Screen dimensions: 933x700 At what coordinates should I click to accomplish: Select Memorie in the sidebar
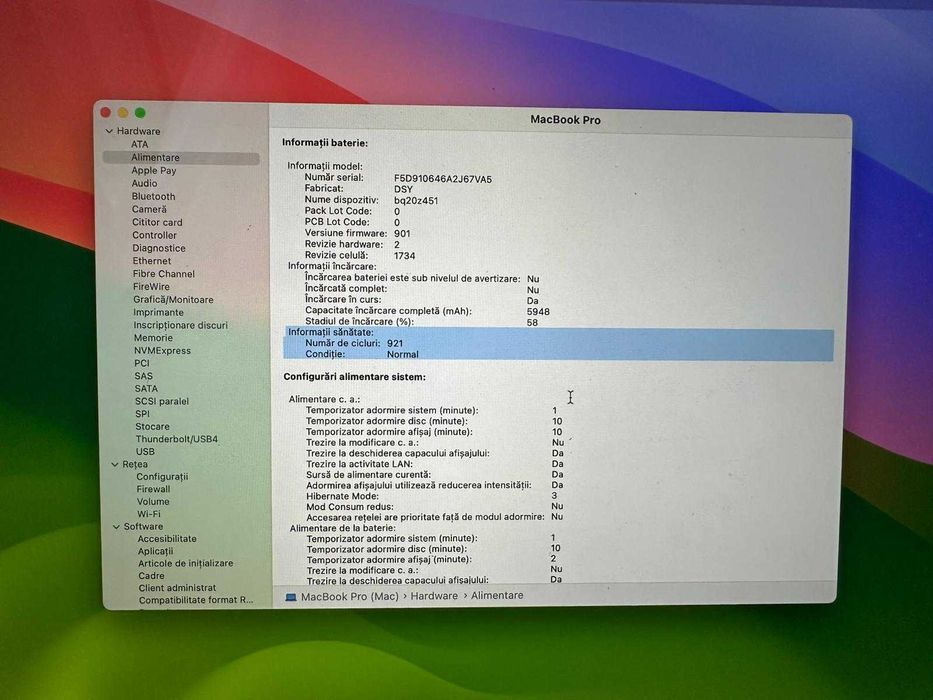tap(153, 338)
